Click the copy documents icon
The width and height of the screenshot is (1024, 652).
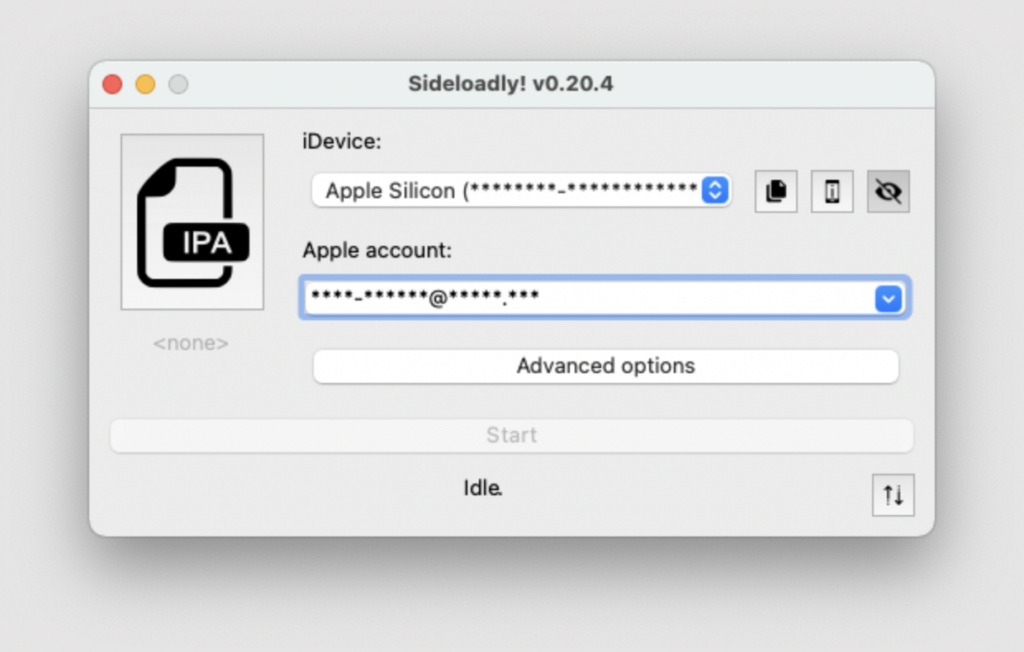pos(776,191)
